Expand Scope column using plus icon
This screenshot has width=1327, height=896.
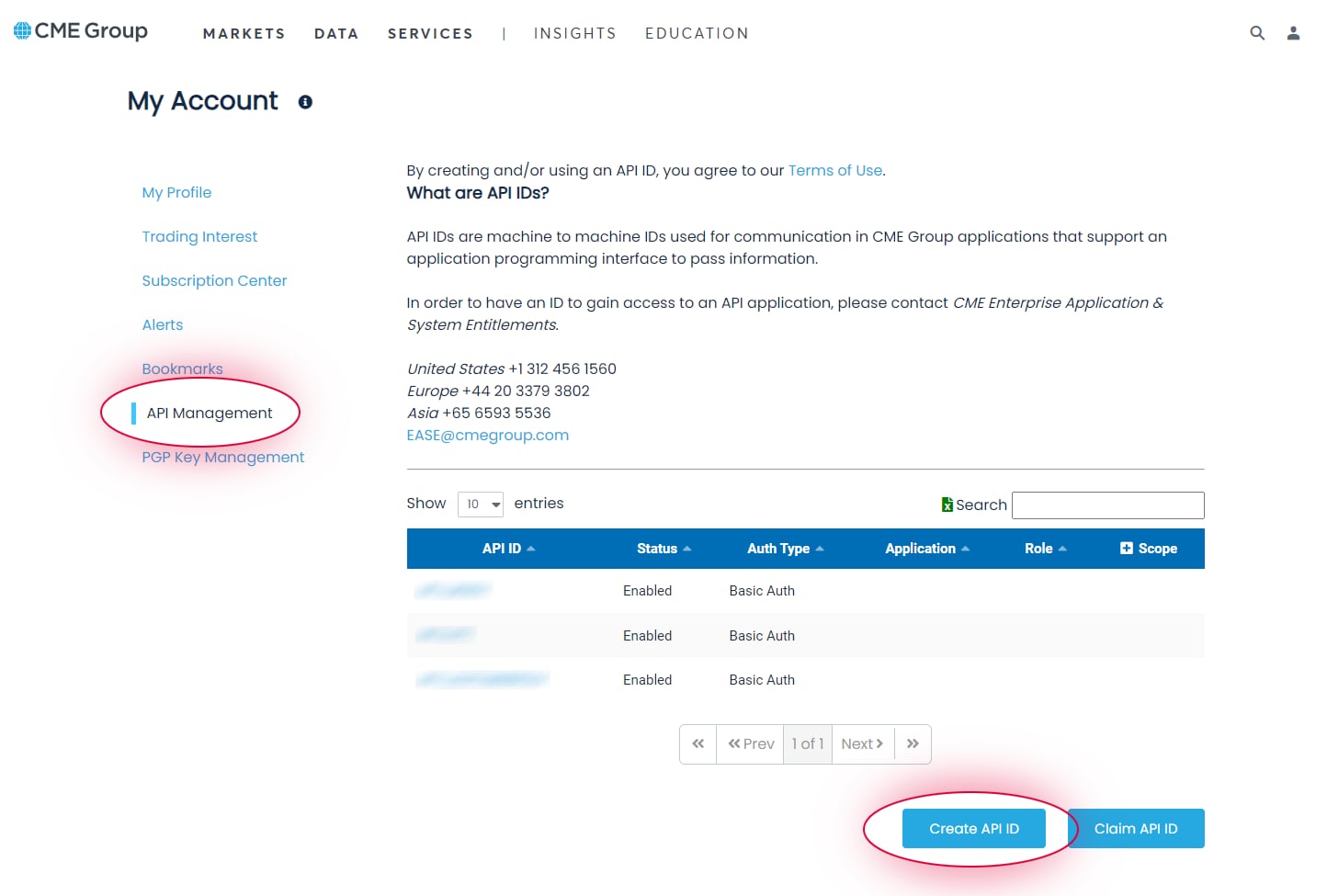point(1127,549)
